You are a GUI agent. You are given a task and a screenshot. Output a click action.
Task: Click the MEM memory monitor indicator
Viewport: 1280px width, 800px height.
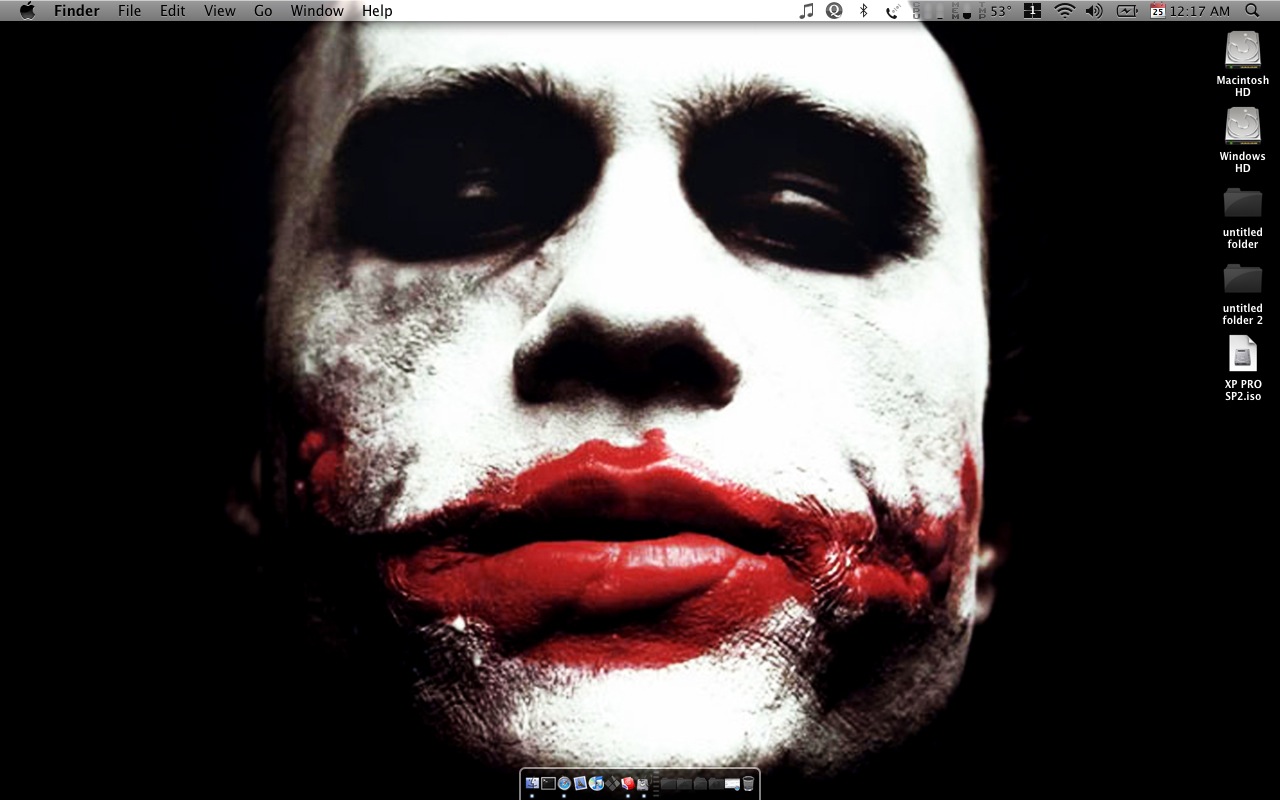click(962, 11)
